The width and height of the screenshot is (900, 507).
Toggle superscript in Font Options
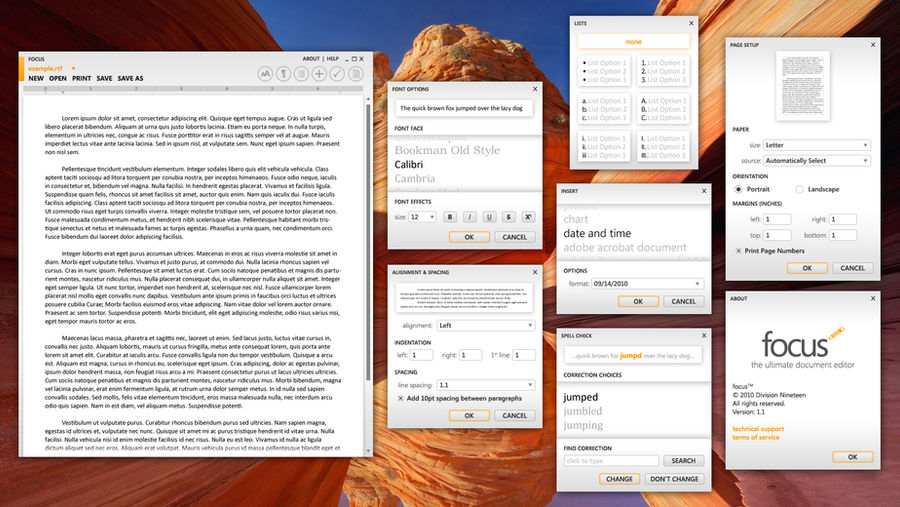pyautogui.click(x=528, y=217)
